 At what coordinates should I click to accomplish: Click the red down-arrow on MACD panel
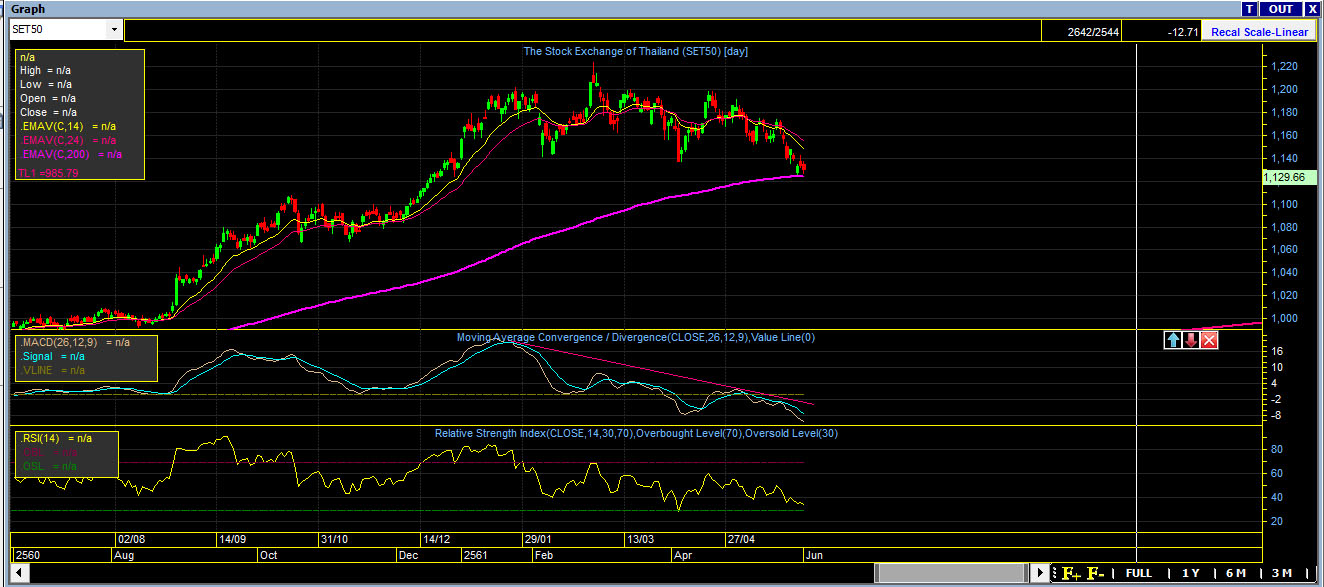[x=1191, y=340]
